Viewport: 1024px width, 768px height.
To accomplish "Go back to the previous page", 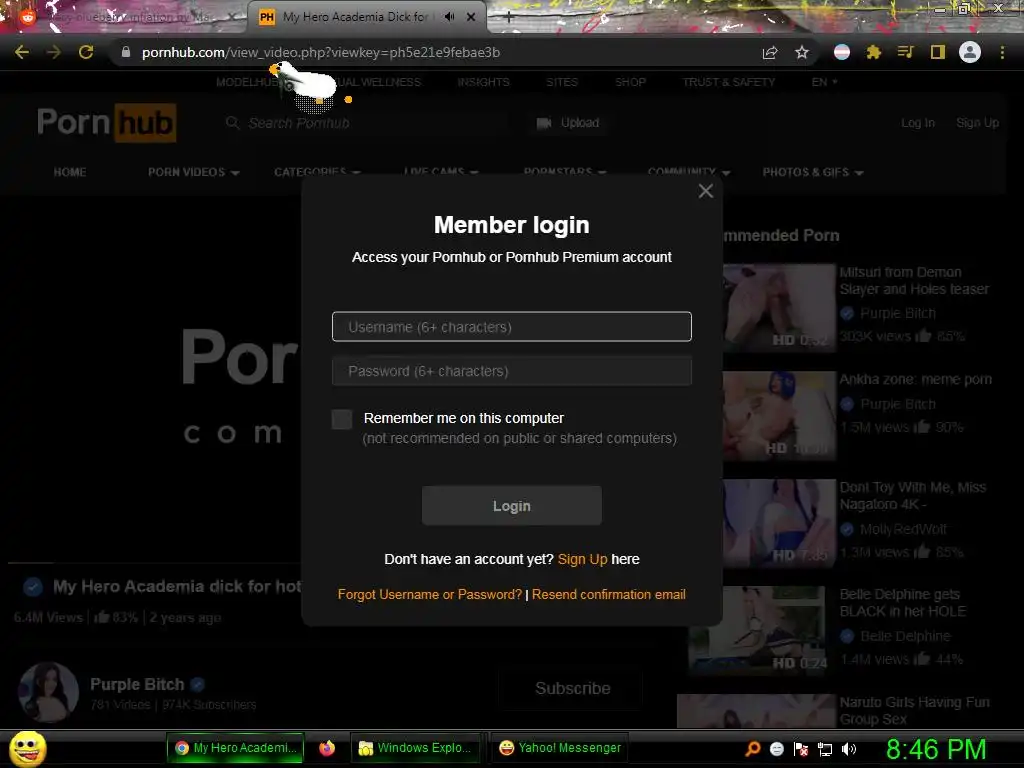I will pos(22,52).
